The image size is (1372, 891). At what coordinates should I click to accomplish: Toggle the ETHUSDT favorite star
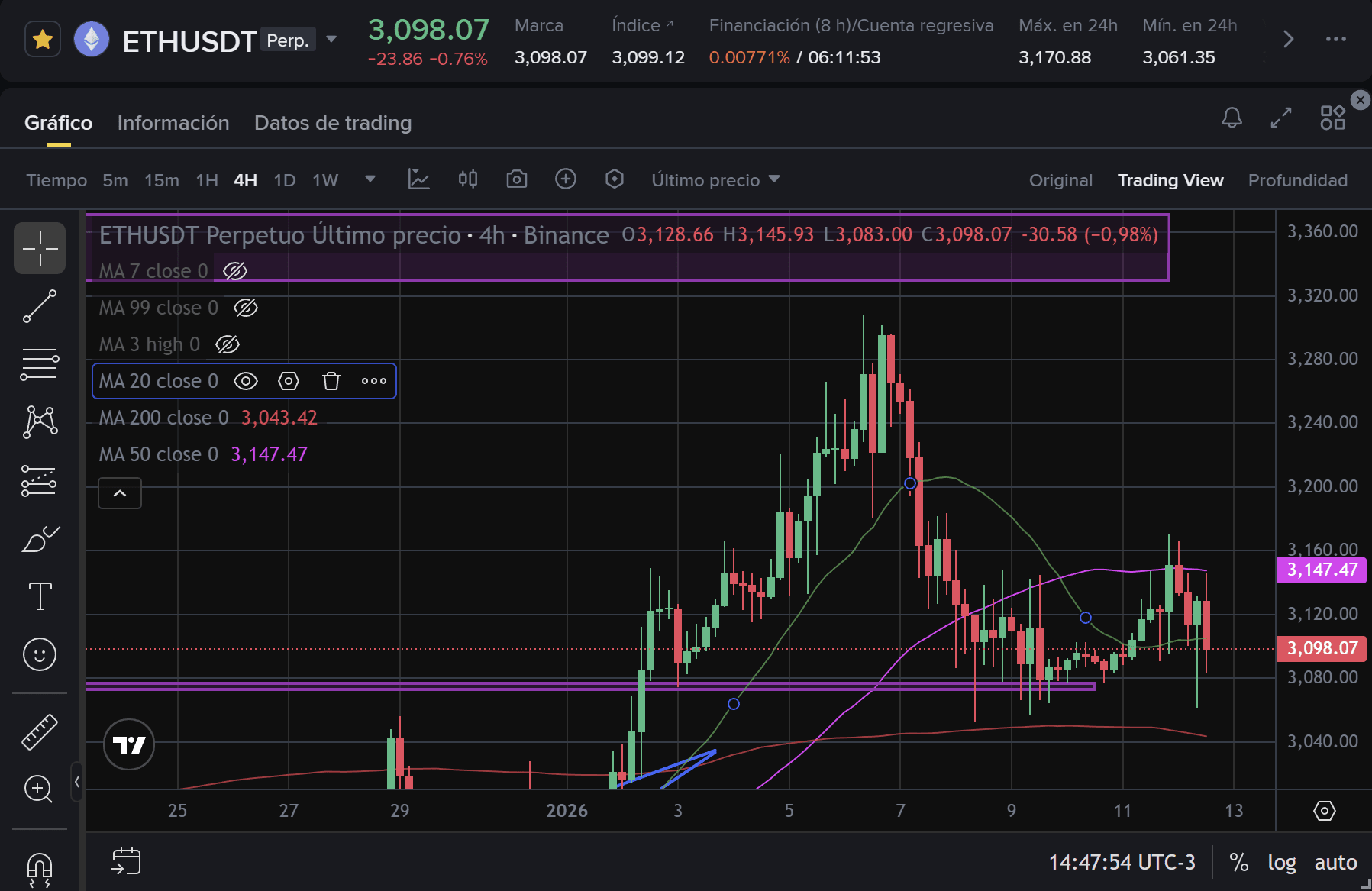click(x=43, y=39)
